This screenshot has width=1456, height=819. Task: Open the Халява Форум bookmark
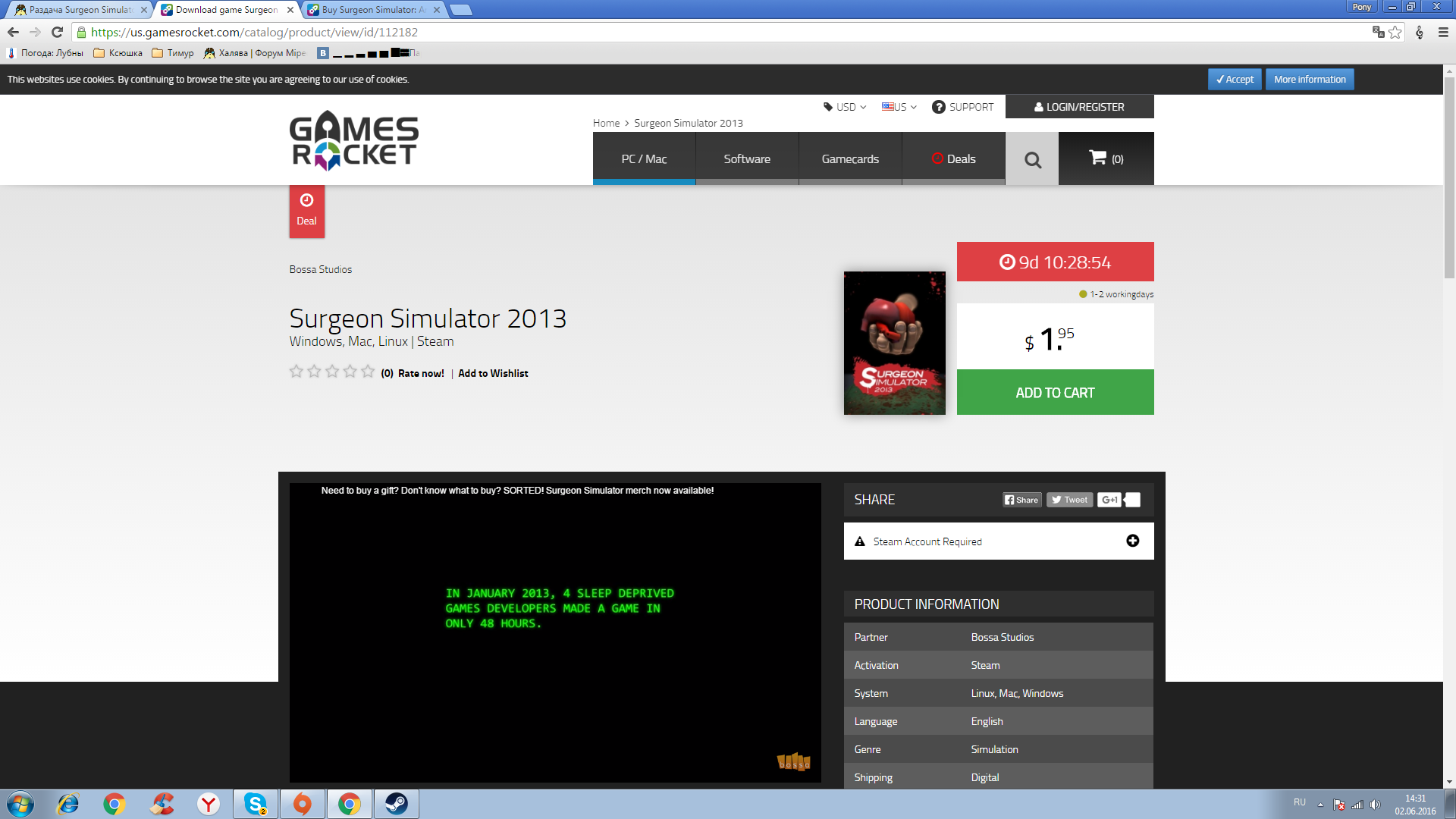(x=255, y=53)
